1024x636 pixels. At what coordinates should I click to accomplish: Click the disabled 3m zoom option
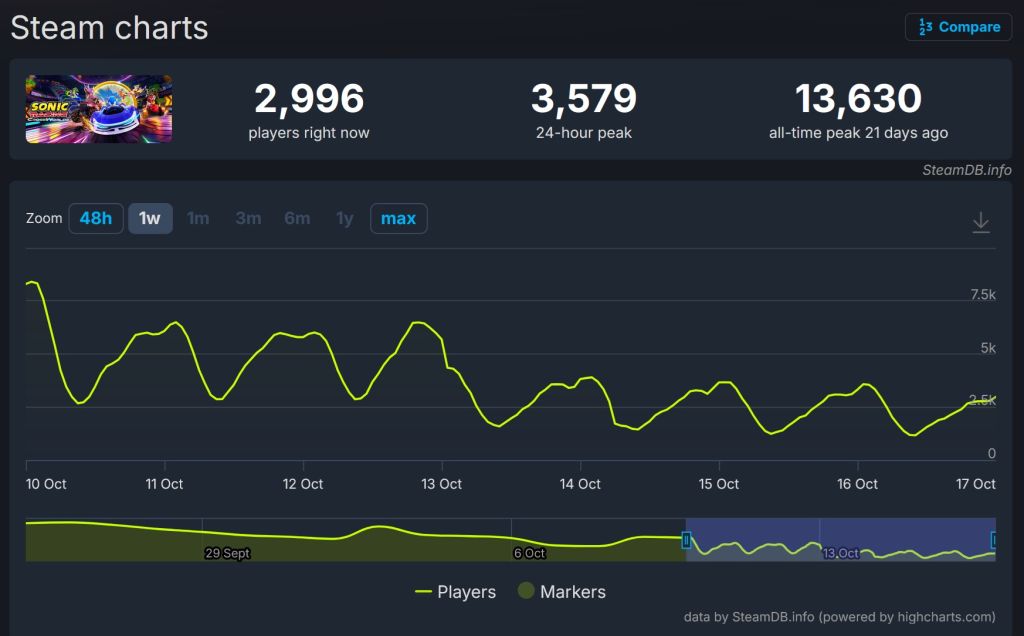tap(248, 218)
